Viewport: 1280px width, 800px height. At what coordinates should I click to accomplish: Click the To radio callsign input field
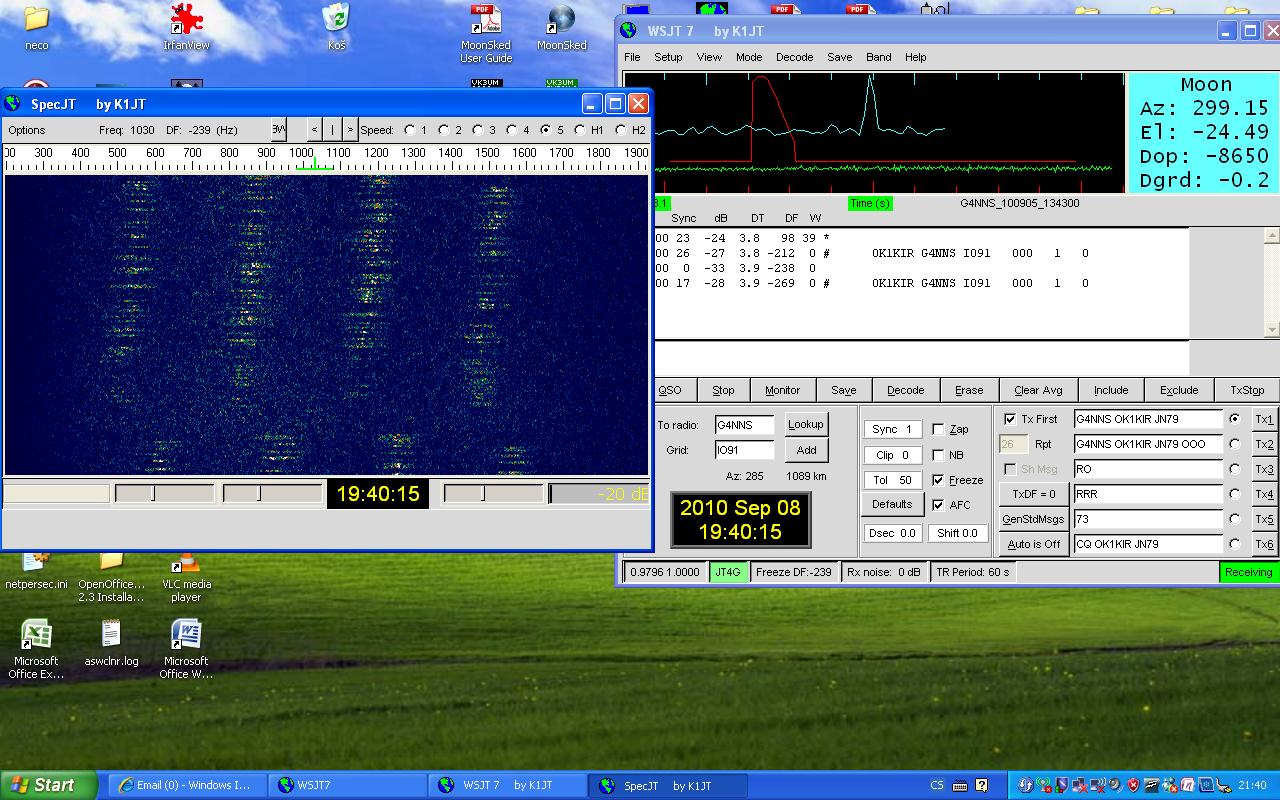pos(744,425)
